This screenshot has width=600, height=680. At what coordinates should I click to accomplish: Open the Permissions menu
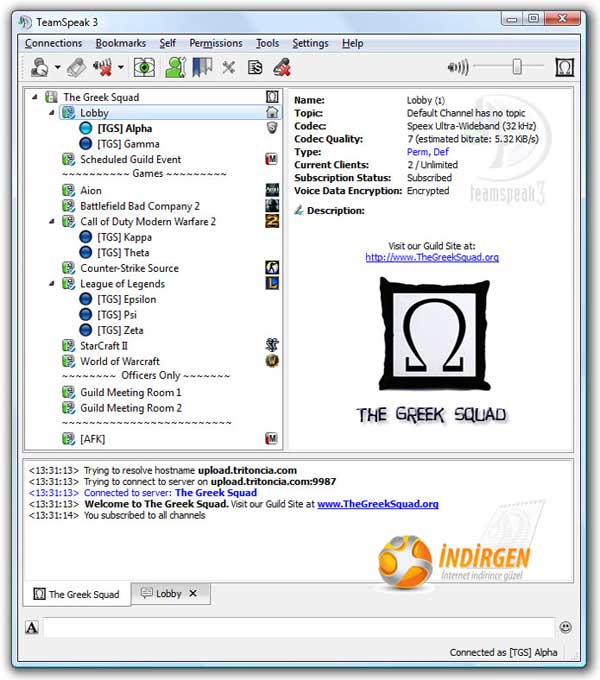pos(216,43)
